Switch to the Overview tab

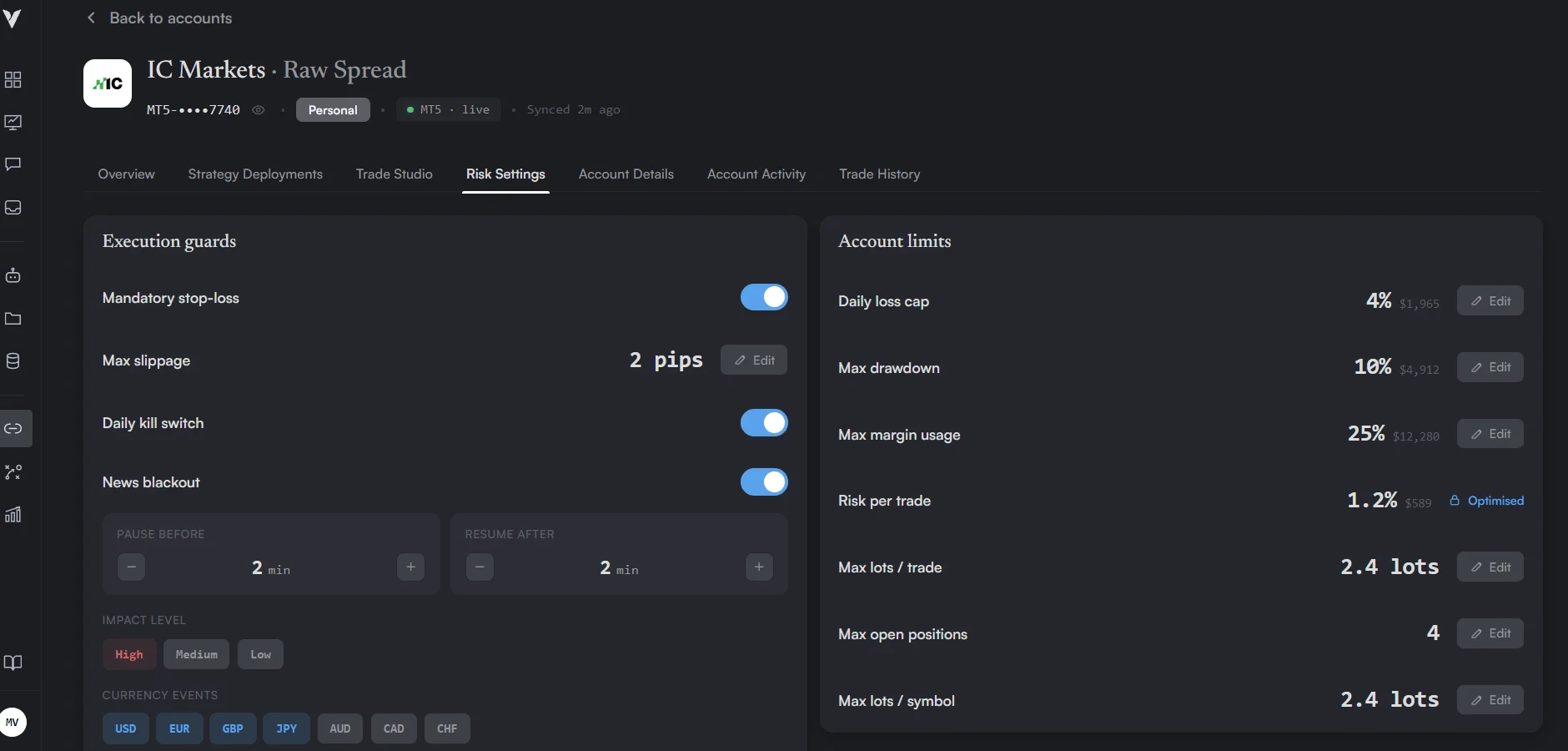tap(127, 174)
